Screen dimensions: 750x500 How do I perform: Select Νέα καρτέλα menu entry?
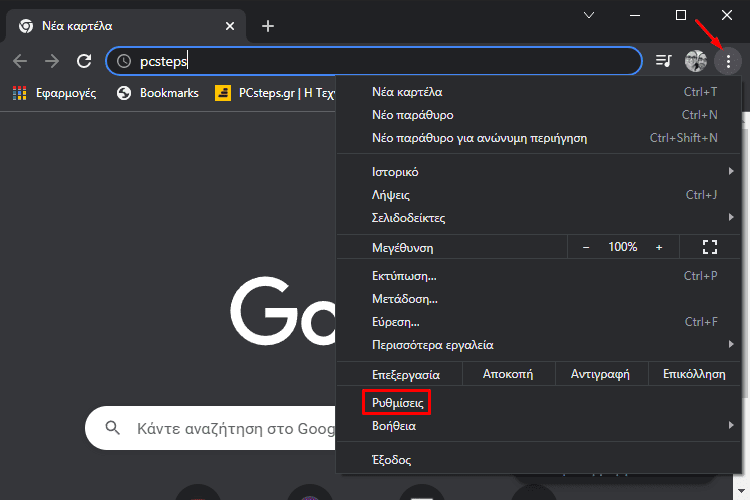539,92
